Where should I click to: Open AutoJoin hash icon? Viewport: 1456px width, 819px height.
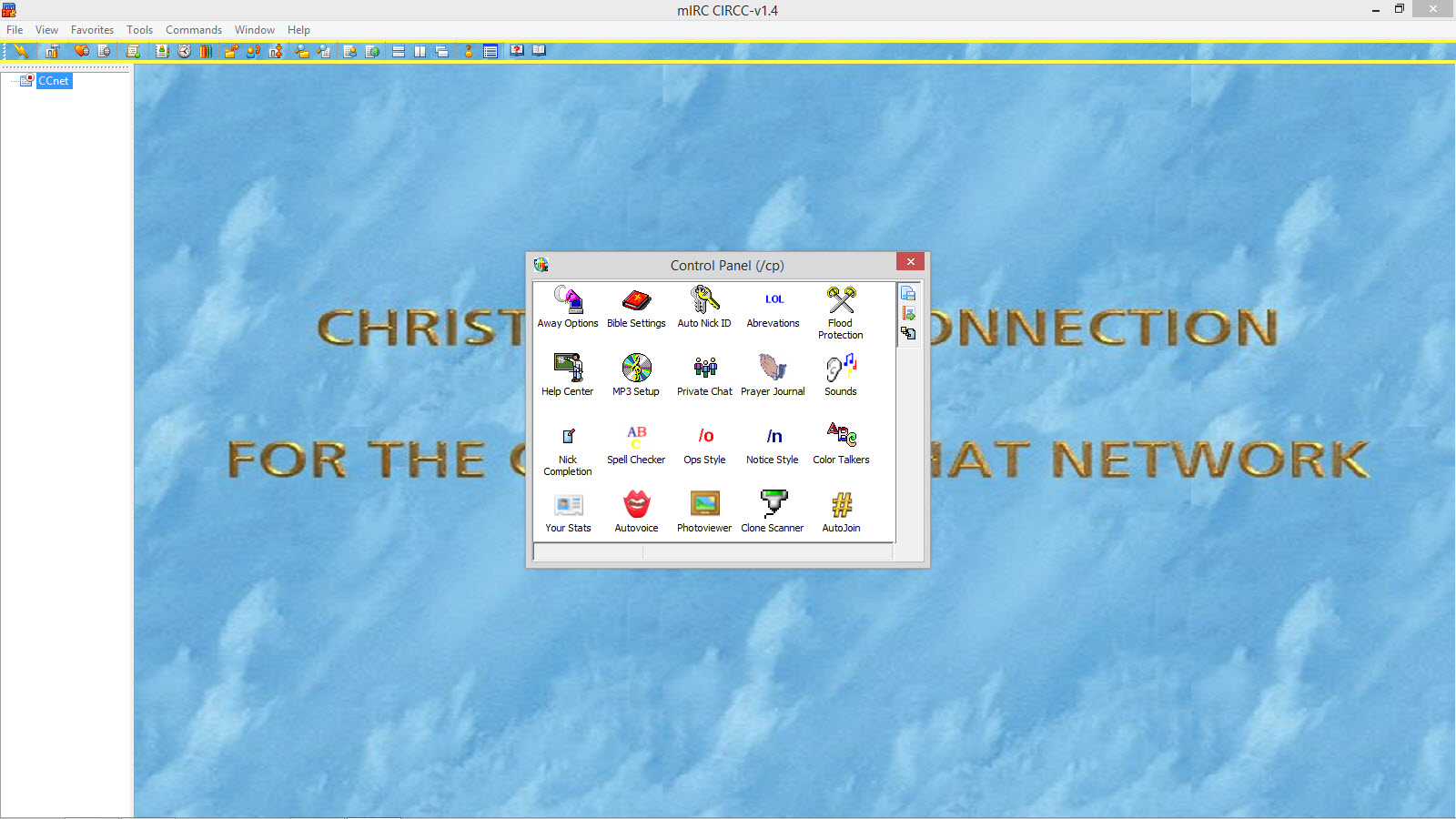click(841, 511)
